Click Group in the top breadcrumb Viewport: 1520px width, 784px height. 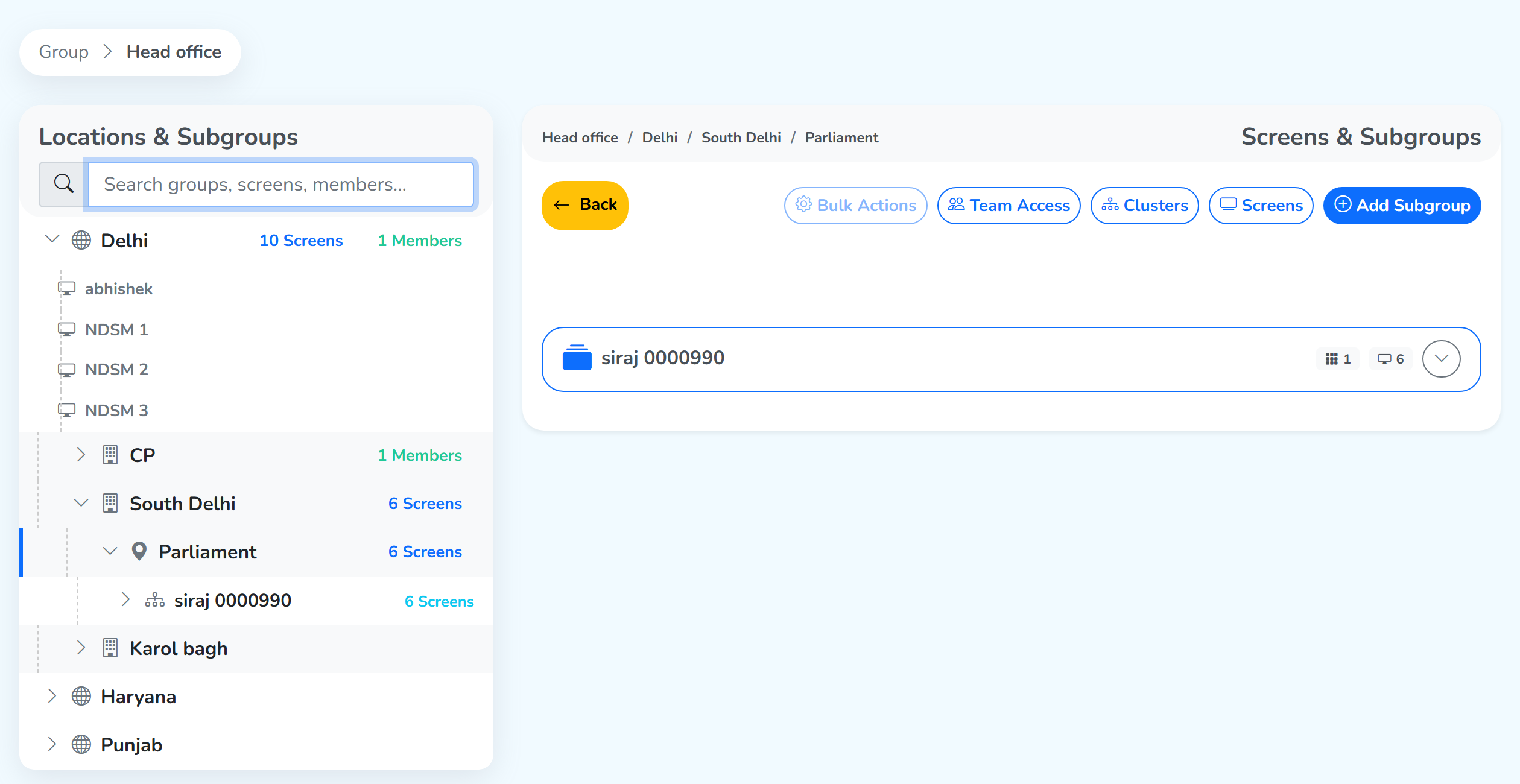click(x=63, y=52)
